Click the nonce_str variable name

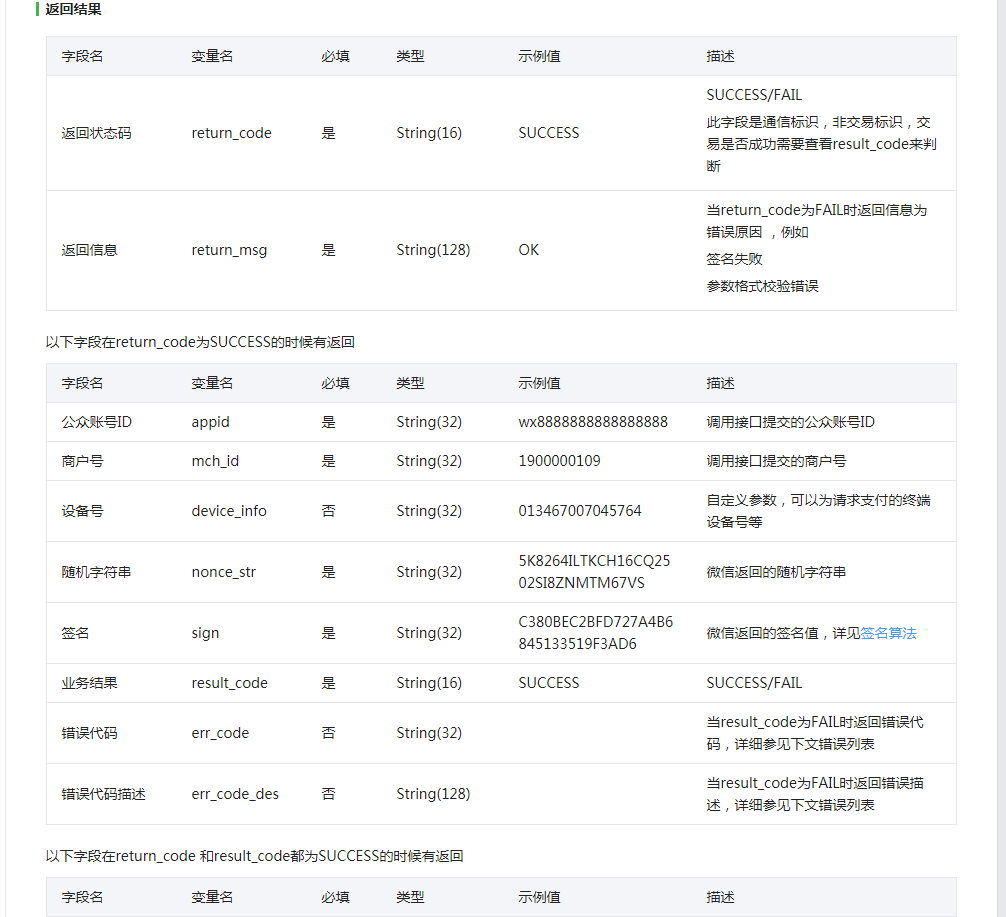pos(223,572)
